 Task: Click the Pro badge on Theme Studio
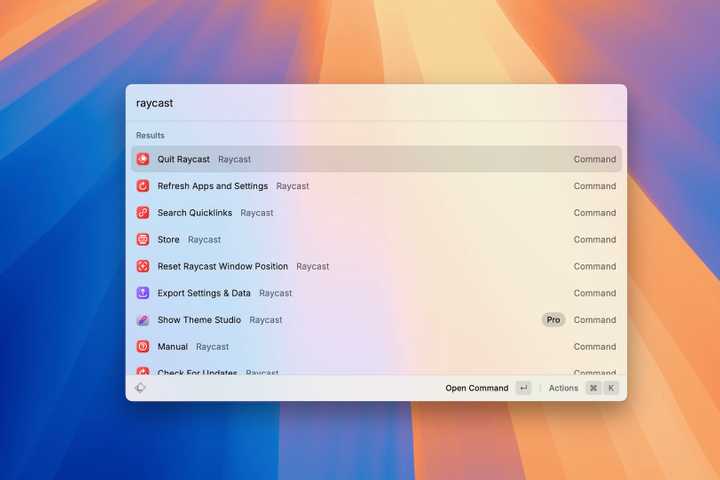(x=553, y=320)
